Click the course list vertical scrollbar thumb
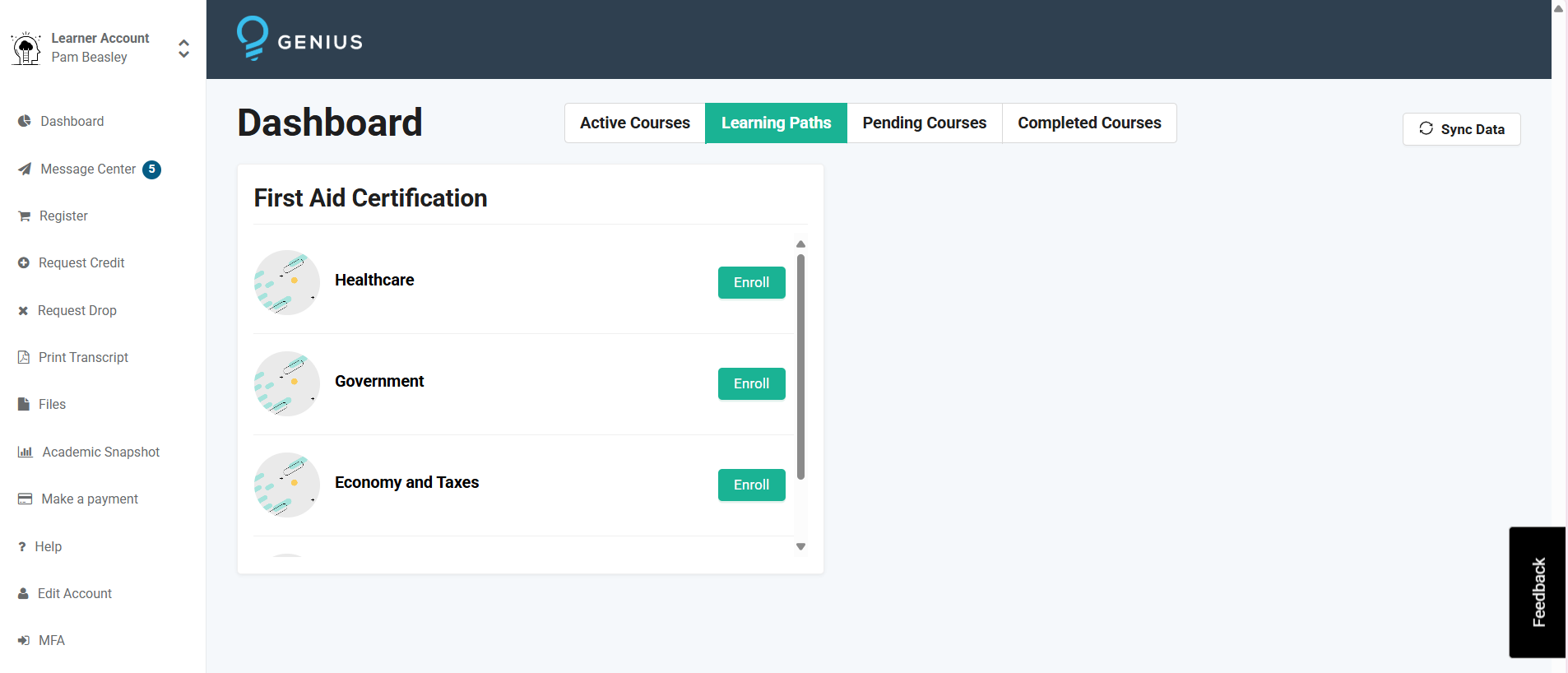1568x673 pixels. tap(800, 366)
